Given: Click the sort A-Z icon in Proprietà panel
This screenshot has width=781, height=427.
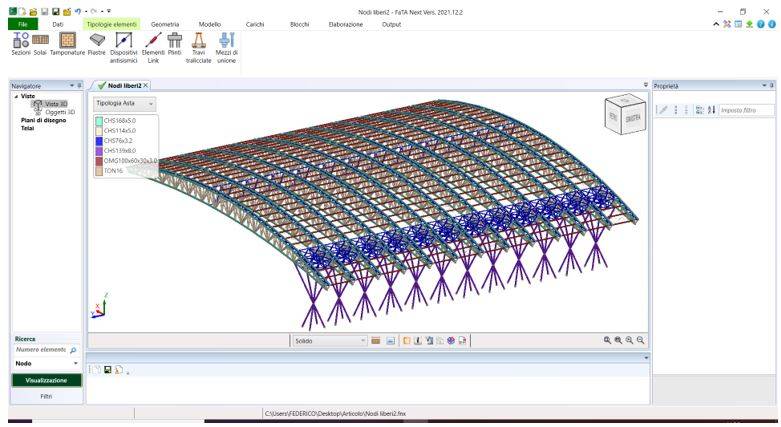Looking at the screenshot, I should coord(711,110).
